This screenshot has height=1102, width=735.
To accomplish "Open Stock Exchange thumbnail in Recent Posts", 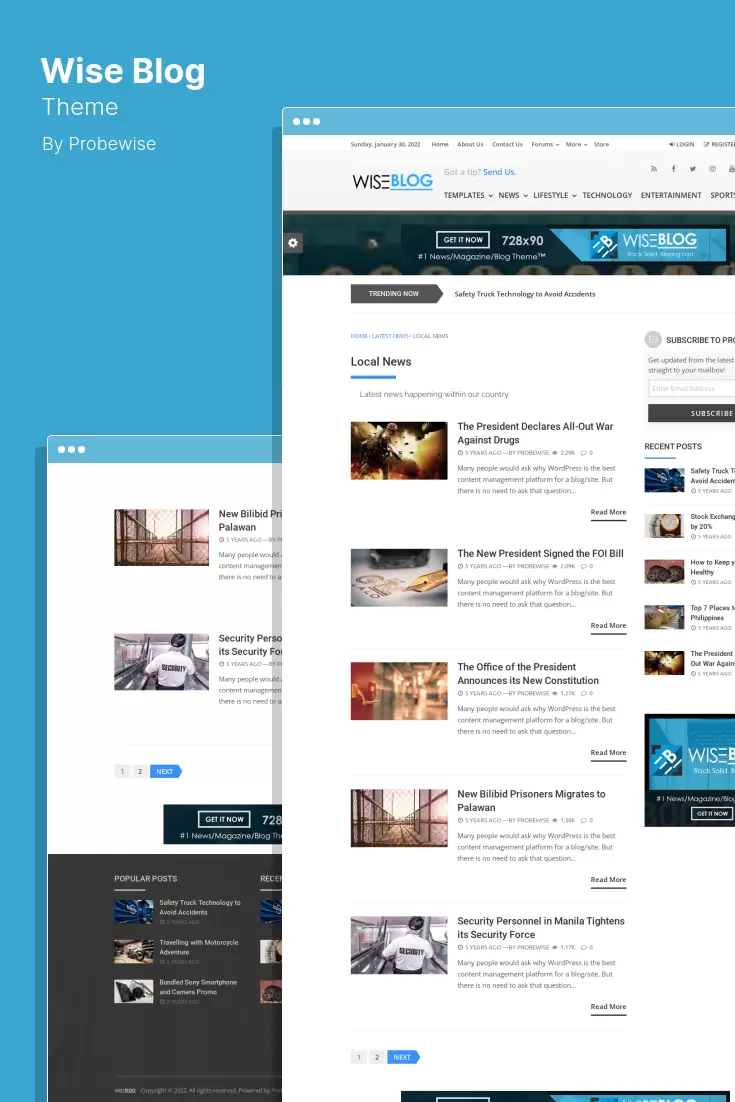I will point(664,526).
